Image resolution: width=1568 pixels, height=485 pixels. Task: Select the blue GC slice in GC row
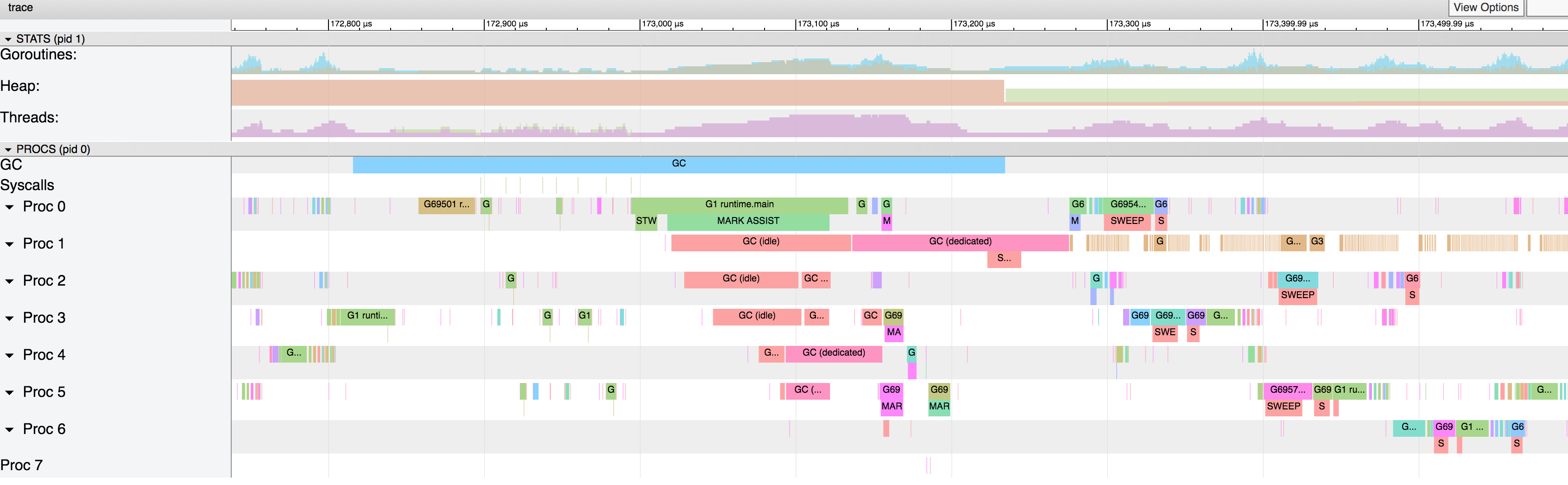tap(679, 165)
